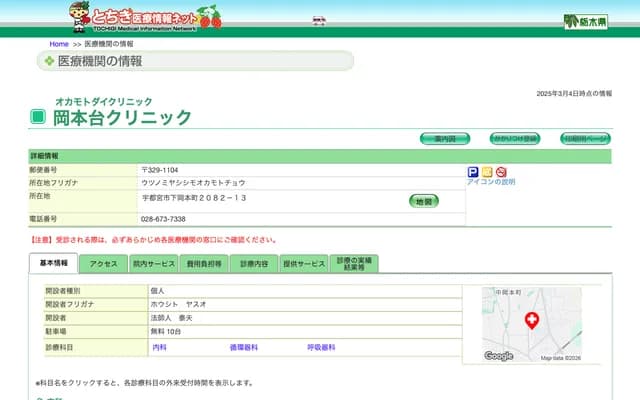640x400 pixels.
Task: Open the Home breadcrumb link
Action: [x=59, y=44]
